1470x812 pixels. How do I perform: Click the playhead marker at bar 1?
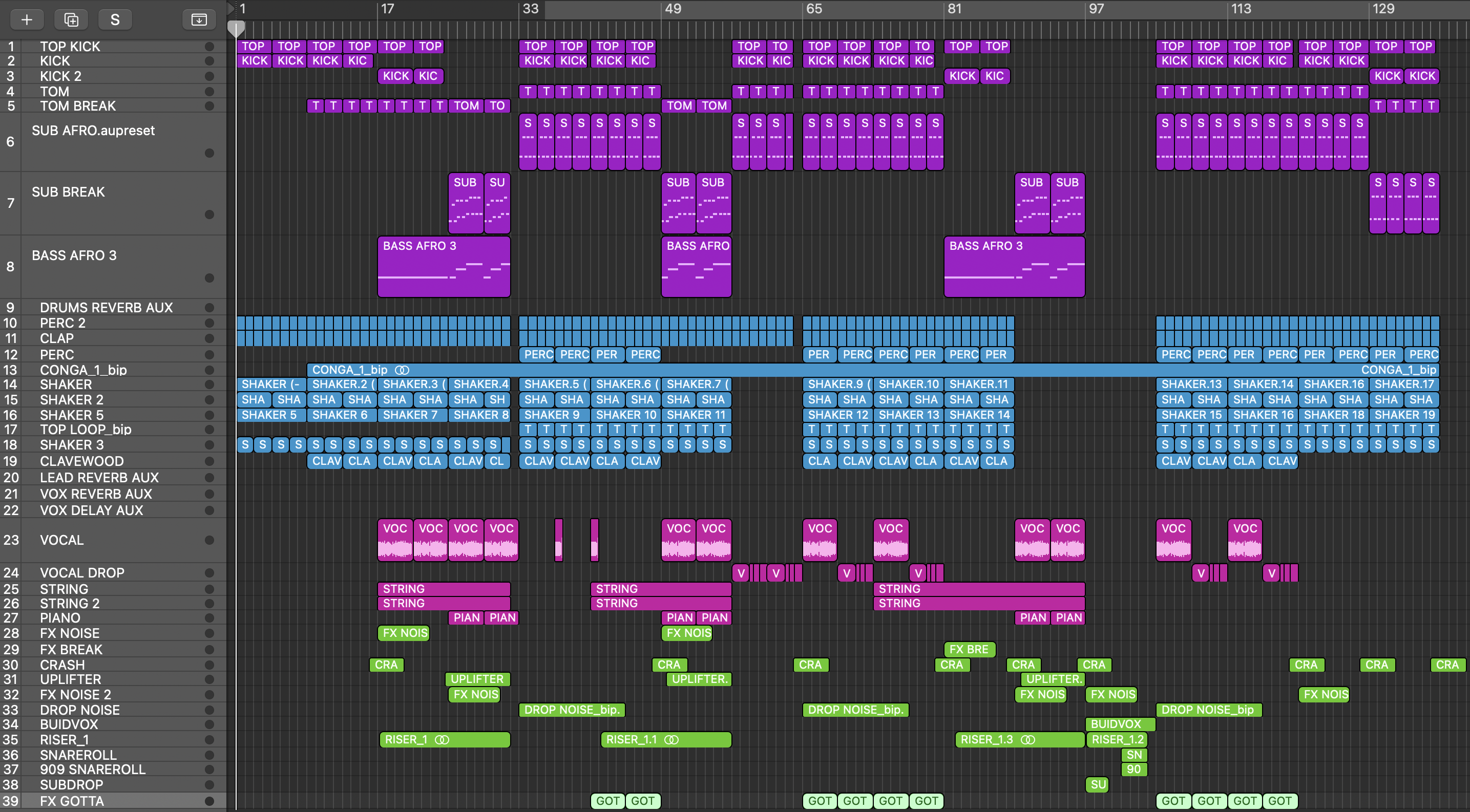tap(236, 29)
